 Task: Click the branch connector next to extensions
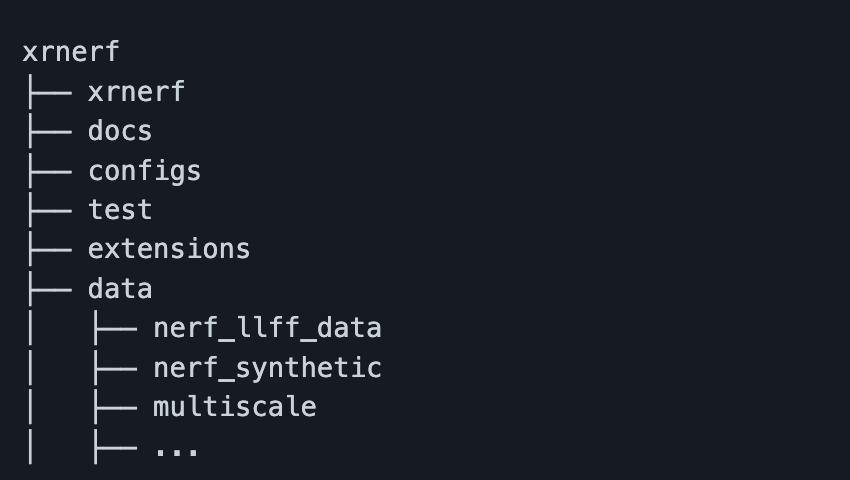47,249
